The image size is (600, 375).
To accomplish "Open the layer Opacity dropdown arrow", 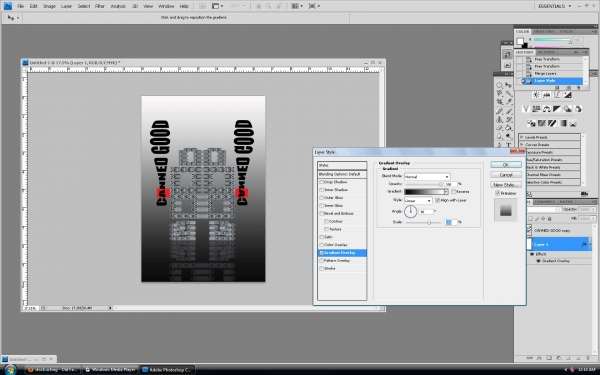I will pos(593,209).
